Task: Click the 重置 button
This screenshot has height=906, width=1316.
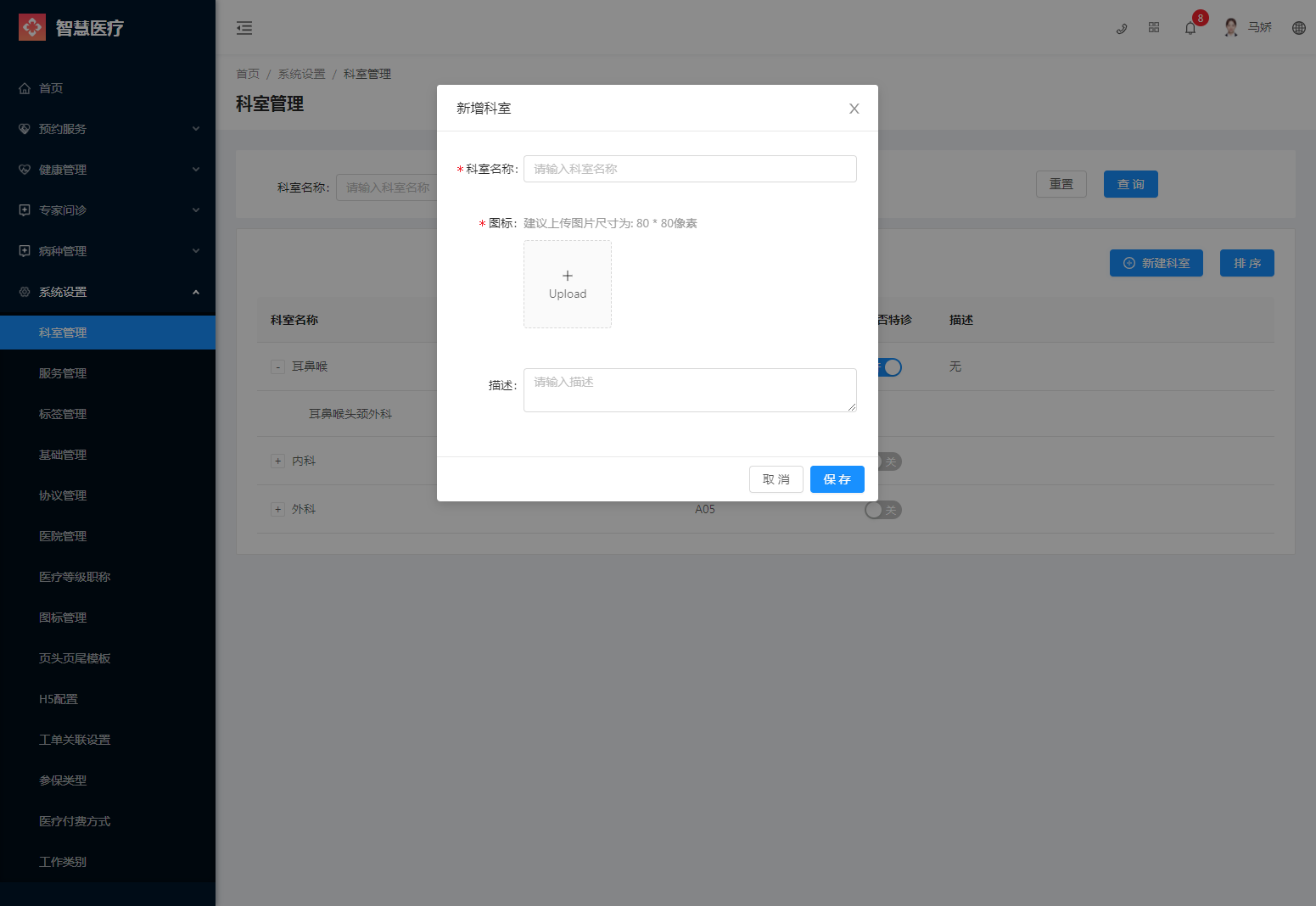Action: point(1061,184)
